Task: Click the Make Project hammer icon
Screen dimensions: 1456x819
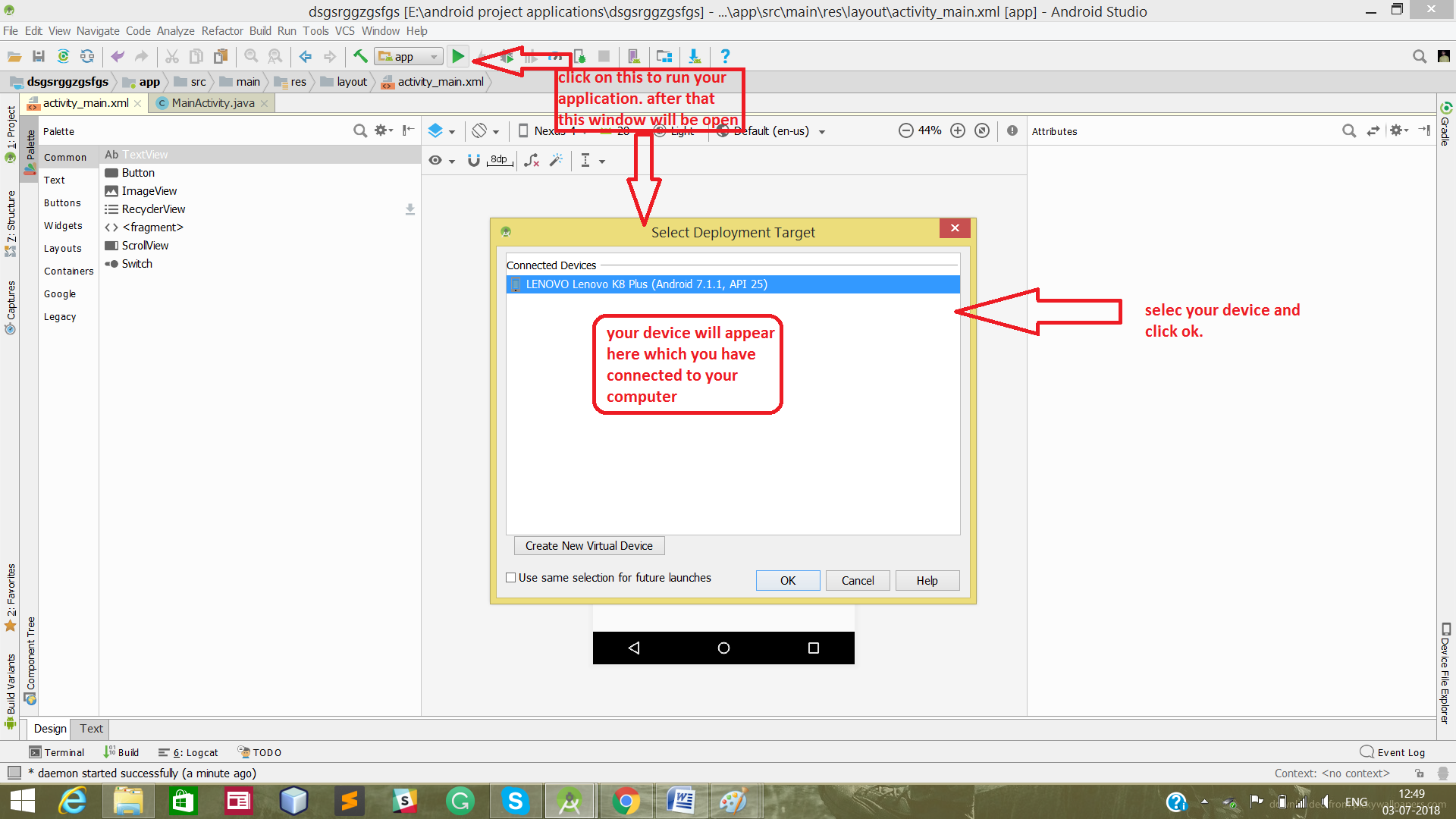Action: tap(360, 56)
